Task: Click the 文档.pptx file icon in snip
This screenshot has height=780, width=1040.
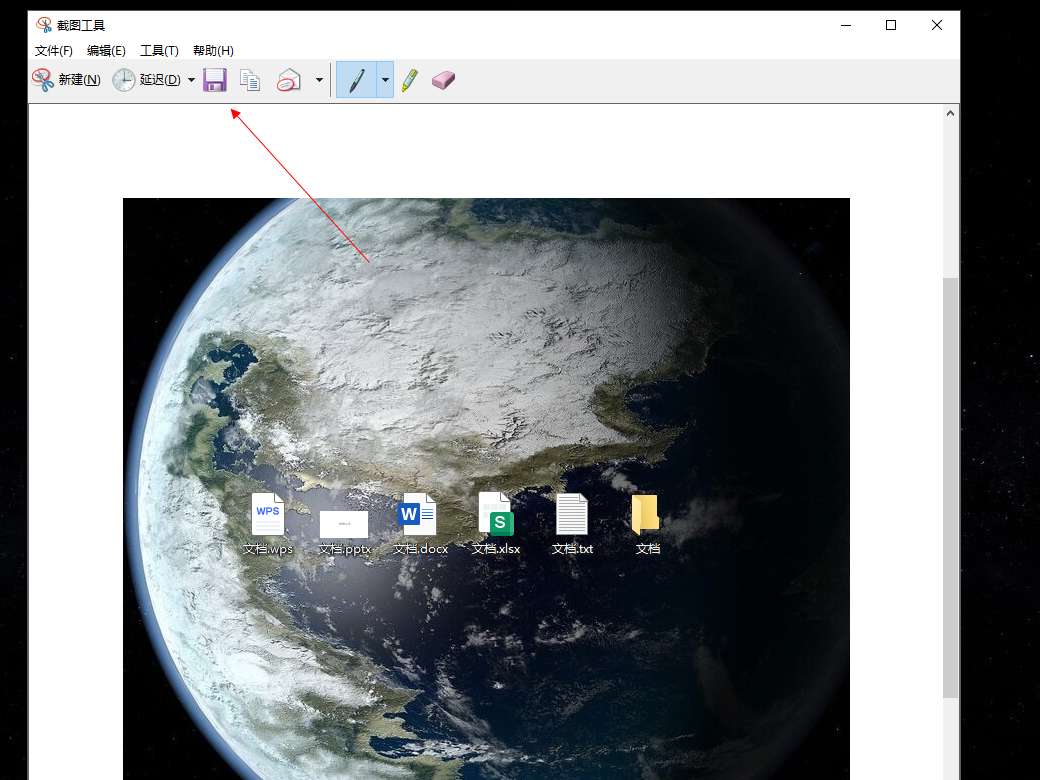Action: pos(344,524)
